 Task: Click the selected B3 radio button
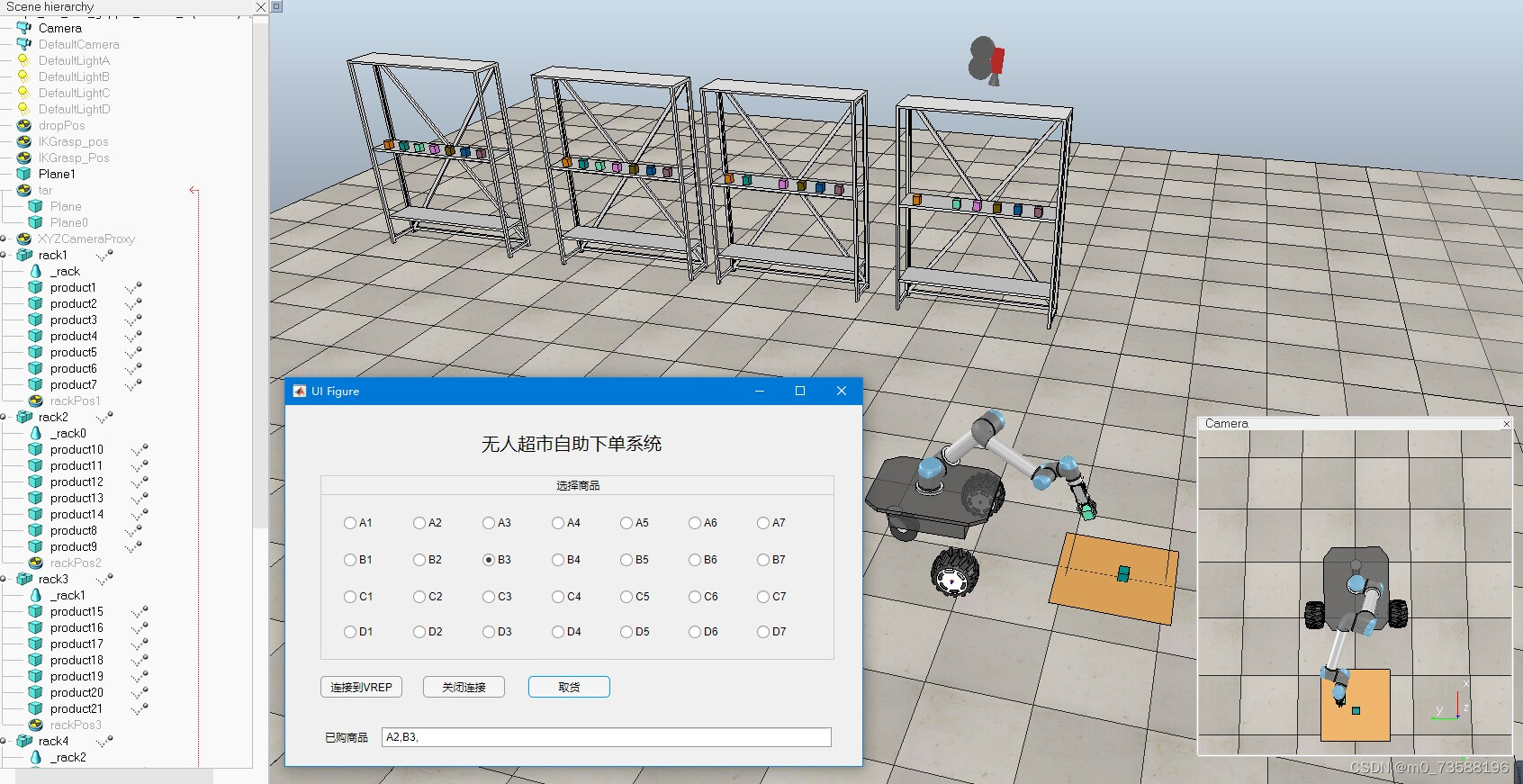click(489, 559)
